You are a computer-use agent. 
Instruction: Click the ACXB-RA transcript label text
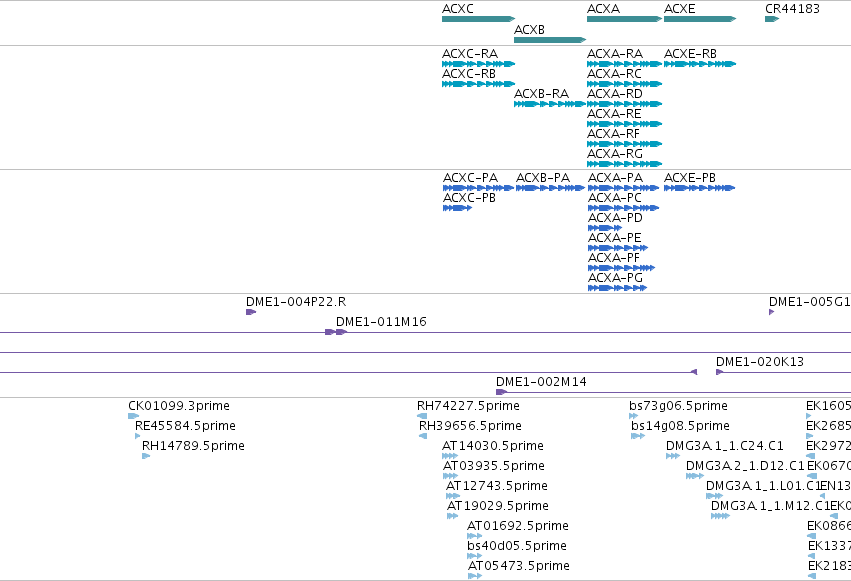(x=541, y=94)
